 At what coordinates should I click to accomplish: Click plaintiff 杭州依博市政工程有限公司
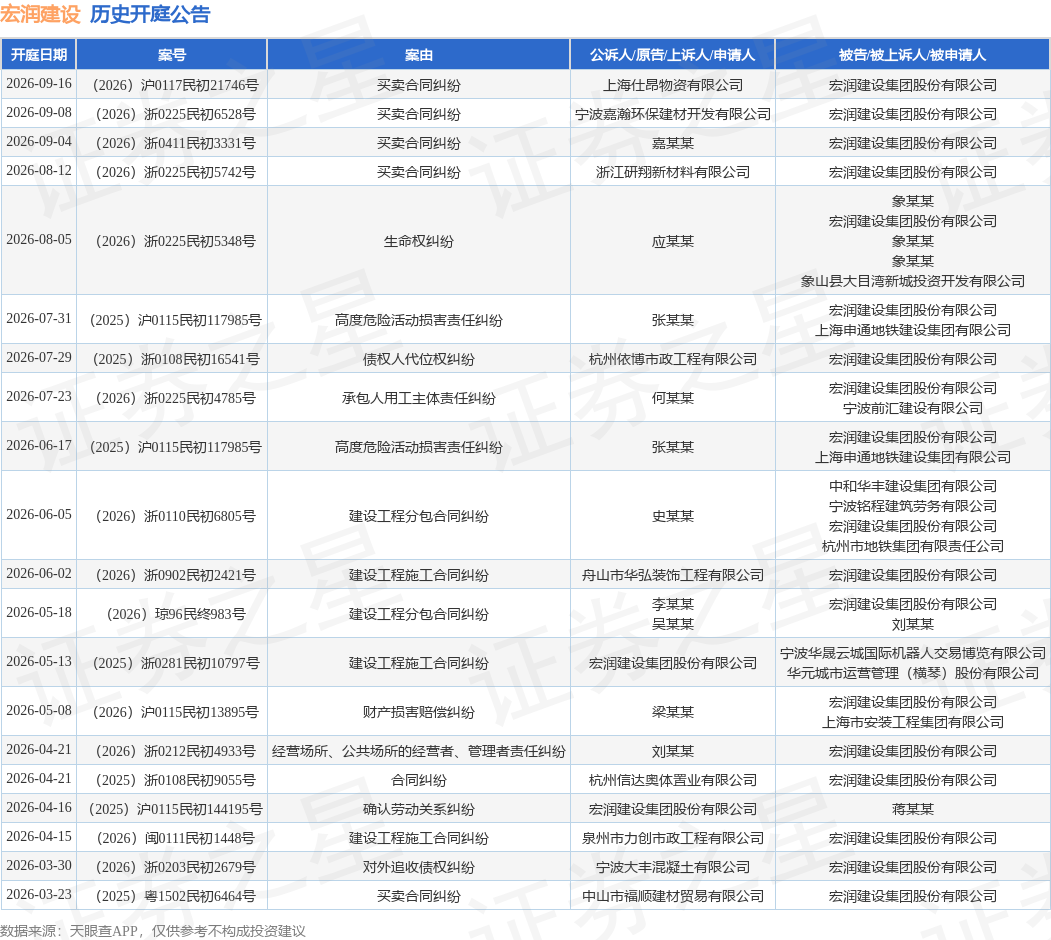(x=672, y=359)
